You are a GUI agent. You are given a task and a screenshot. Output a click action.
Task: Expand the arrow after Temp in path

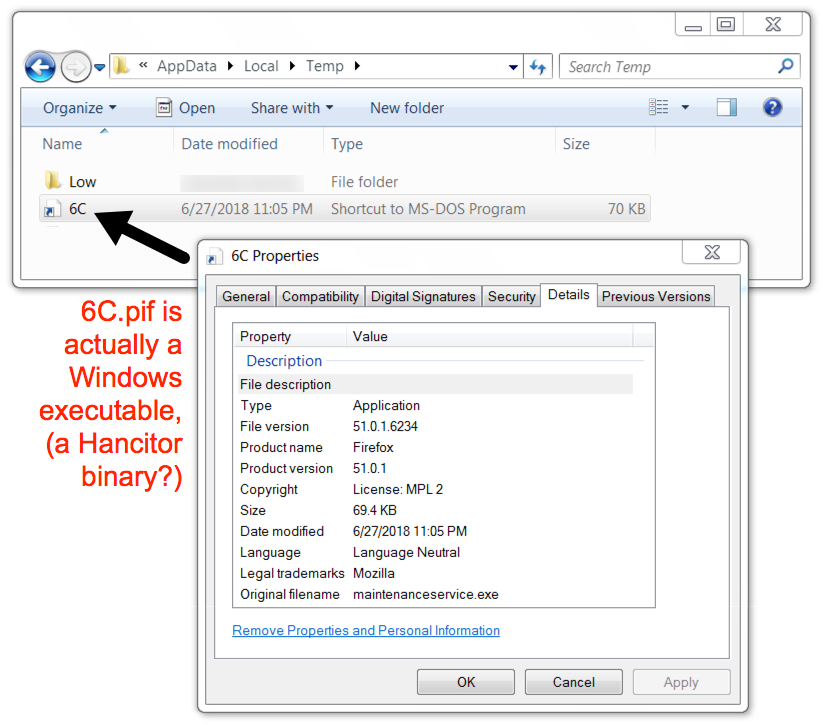tap(357, 66)
